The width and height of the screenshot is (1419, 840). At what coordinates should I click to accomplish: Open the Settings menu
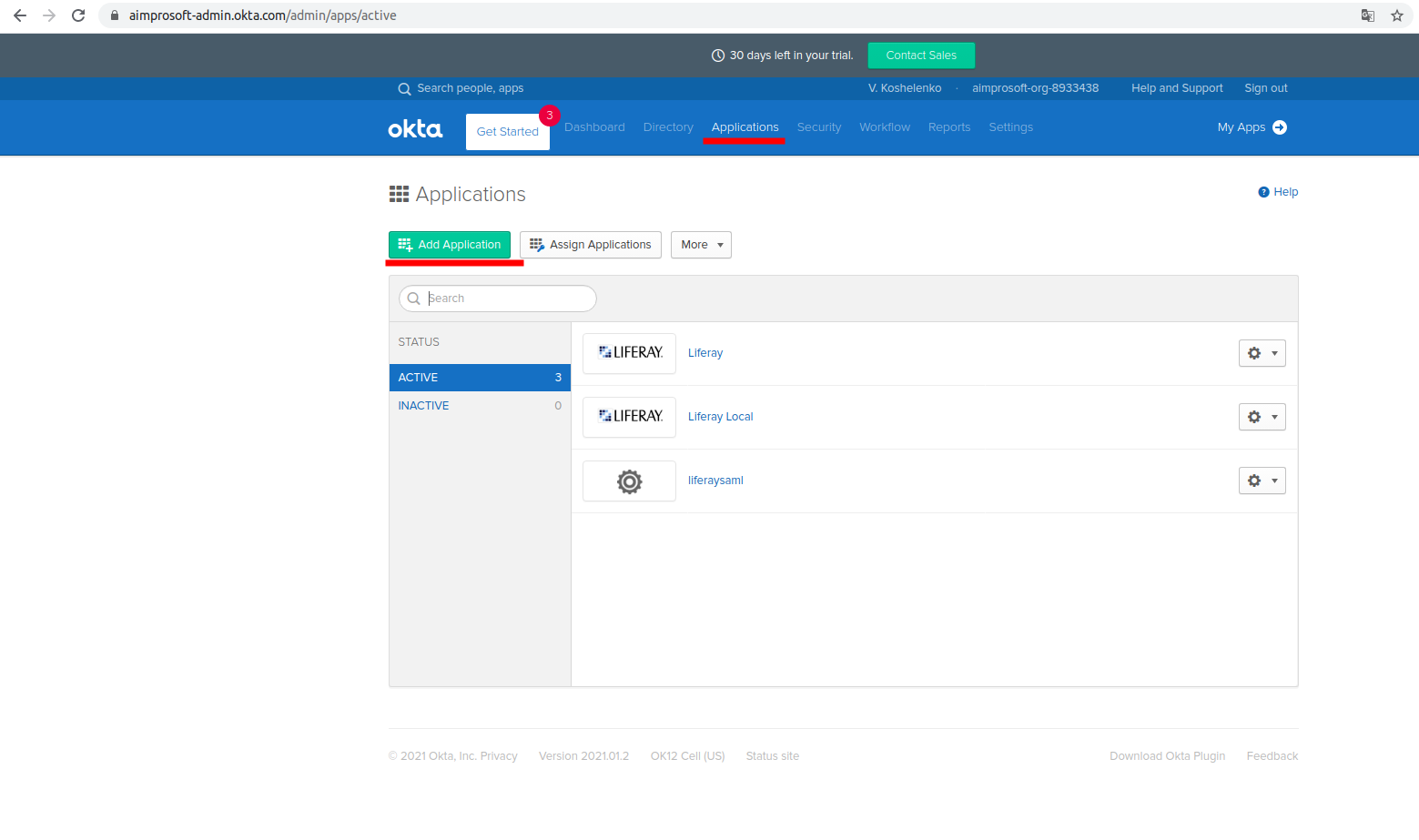coord(1010,127)
